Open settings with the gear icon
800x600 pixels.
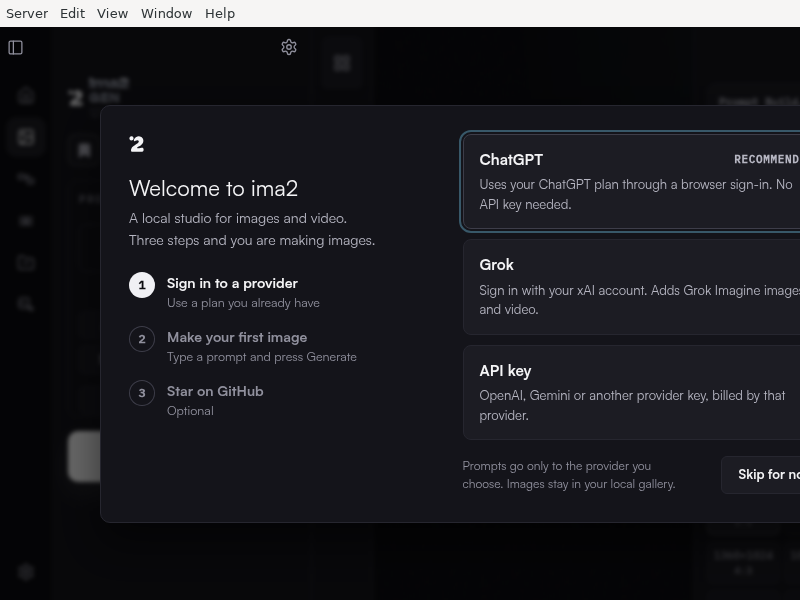coord(289,47)
